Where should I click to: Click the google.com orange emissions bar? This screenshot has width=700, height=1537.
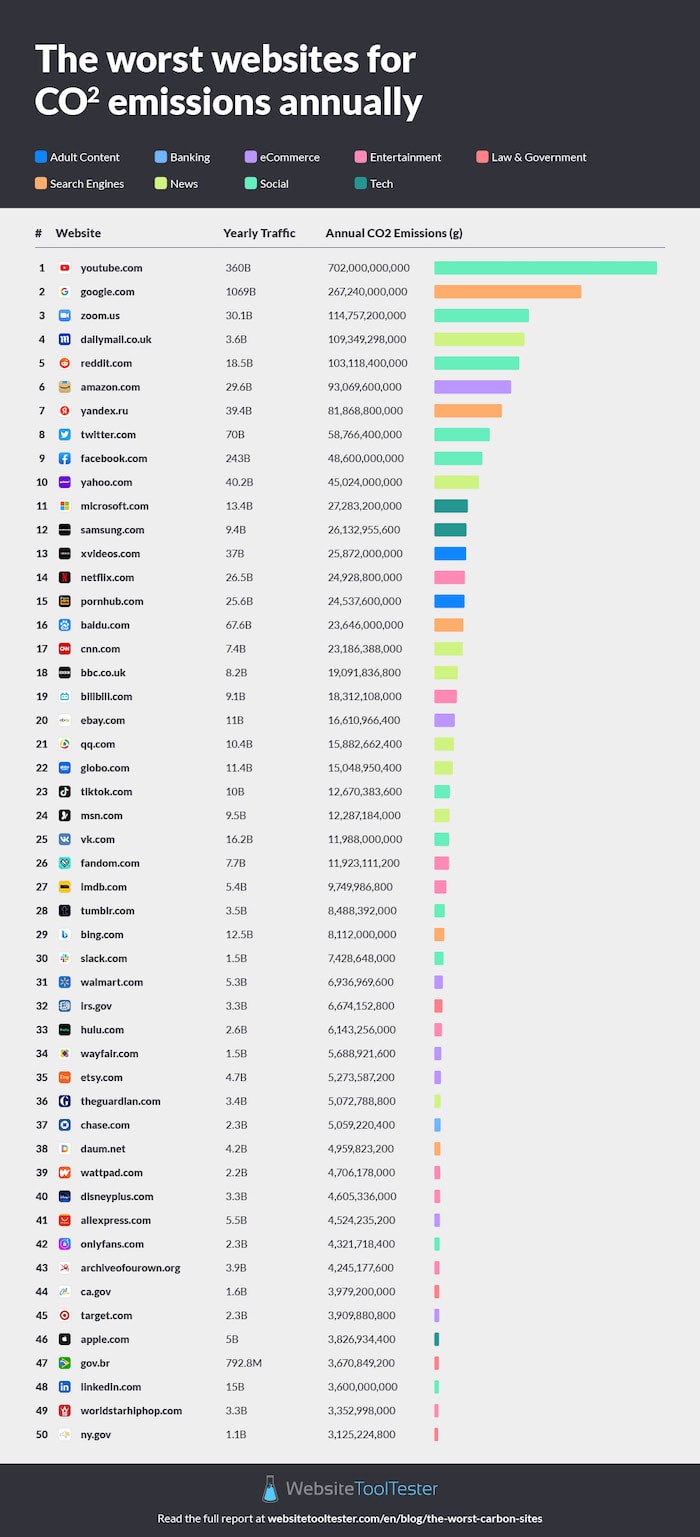[x=507, y=292]
